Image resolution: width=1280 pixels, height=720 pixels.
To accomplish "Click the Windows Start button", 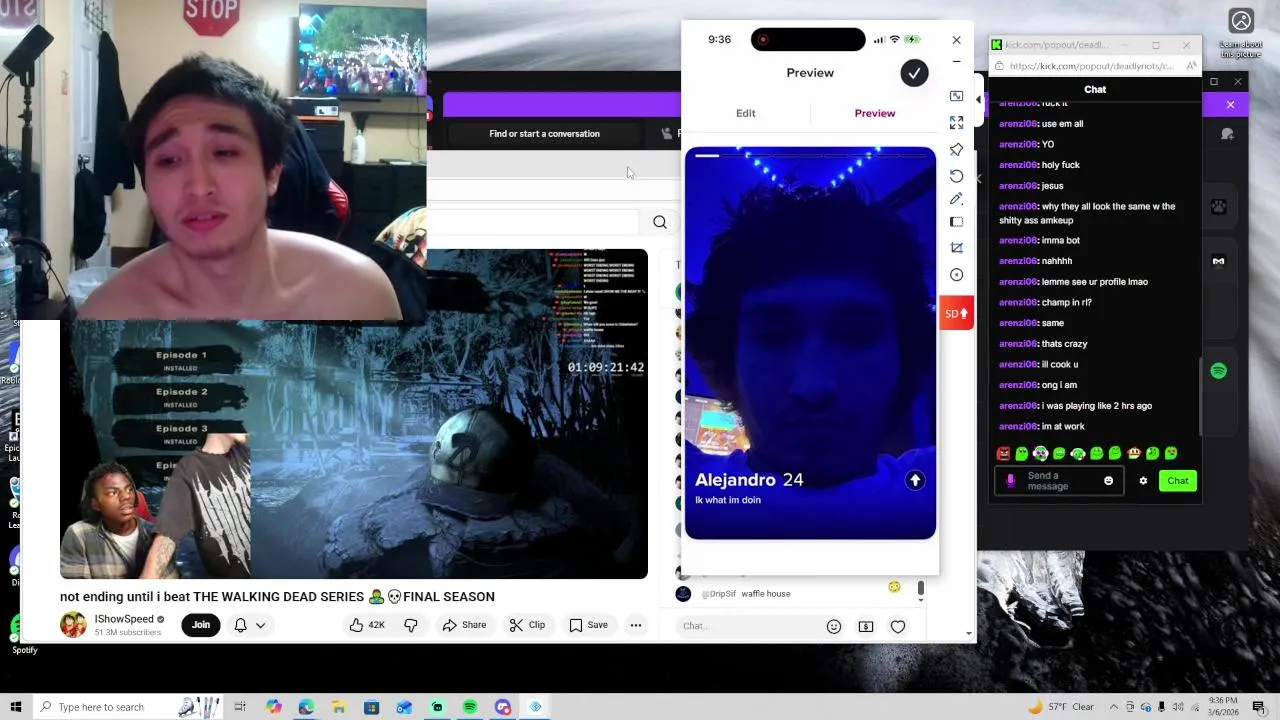I will click(16, 707).
